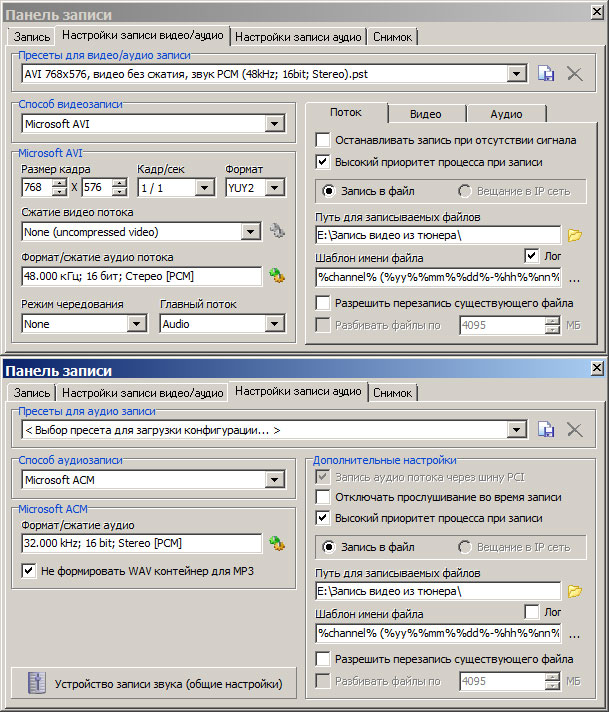Image resolution: width=609 pixels, height=712 pixels.
Task: Enable 'Отключать прослушивание во время записи'
Action: [x=323, y=497]
